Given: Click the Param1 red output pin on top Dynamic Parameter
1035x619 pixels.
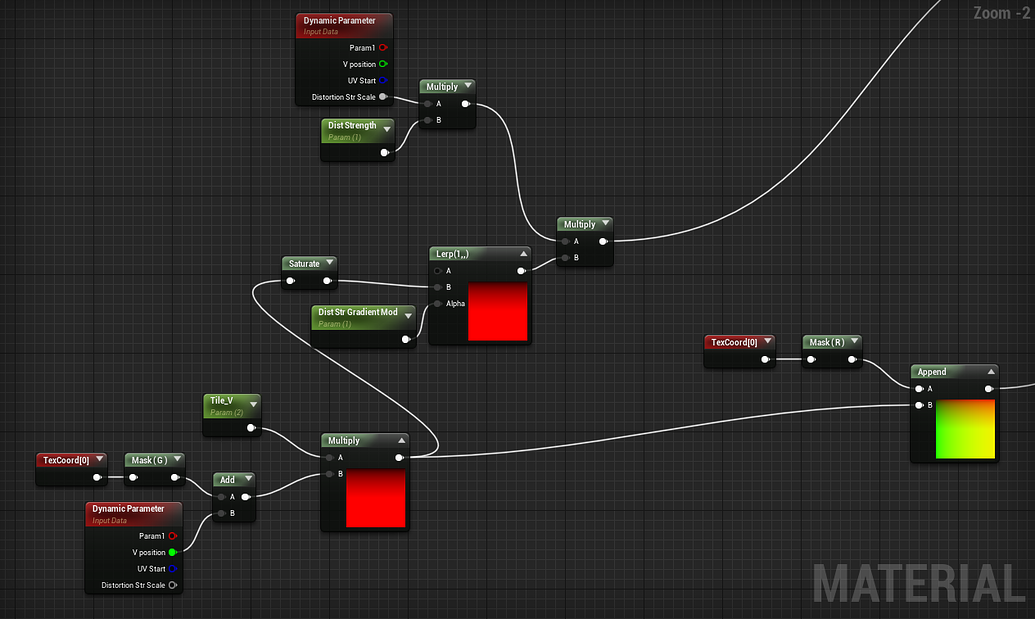Looking at the screenshot, I should tap(385, 47).
